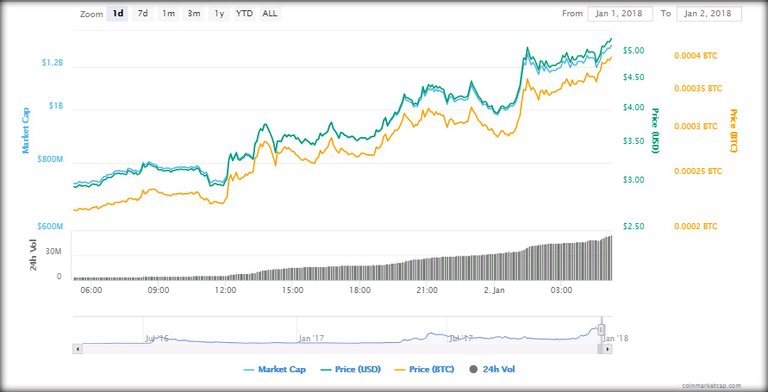Click navigator scrollbar right arrow
This screenshot has width=768, height=392.
[607, 349]
